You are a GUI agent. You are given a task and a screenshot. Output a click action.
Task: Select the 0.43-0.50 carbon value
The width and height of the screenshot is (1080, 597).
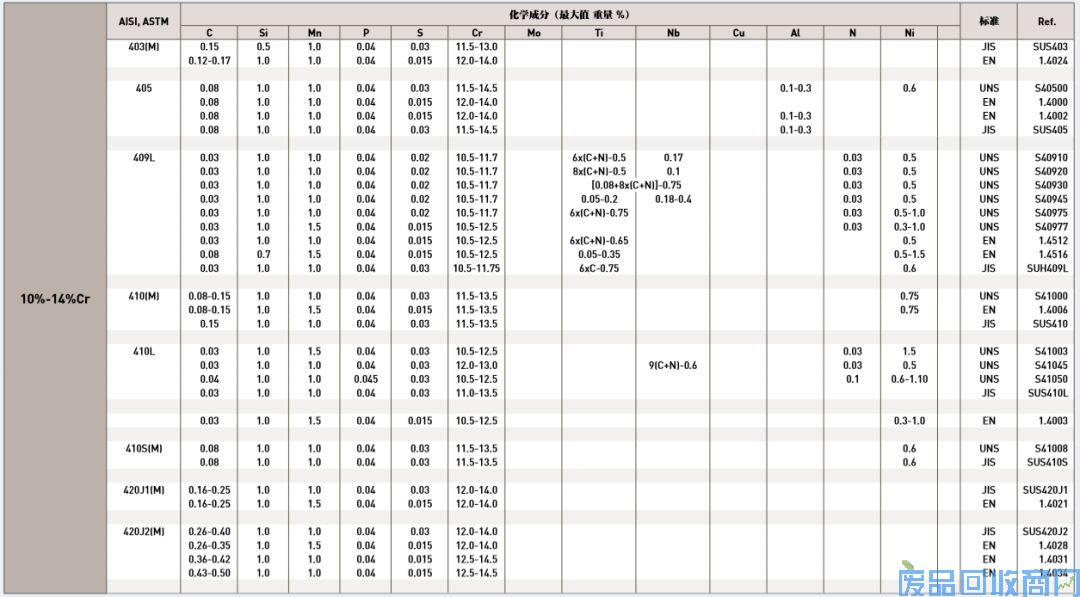pos(209,573)
